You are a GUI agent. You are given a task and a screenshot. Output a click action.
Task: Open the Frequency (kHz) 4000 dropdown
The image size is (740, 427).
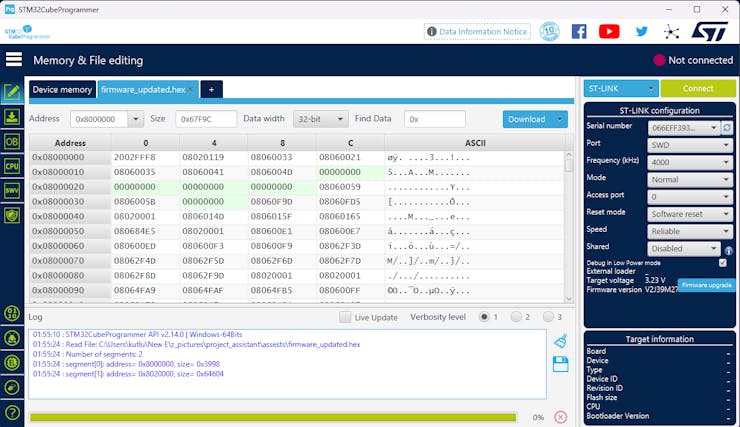coord(690,162)
